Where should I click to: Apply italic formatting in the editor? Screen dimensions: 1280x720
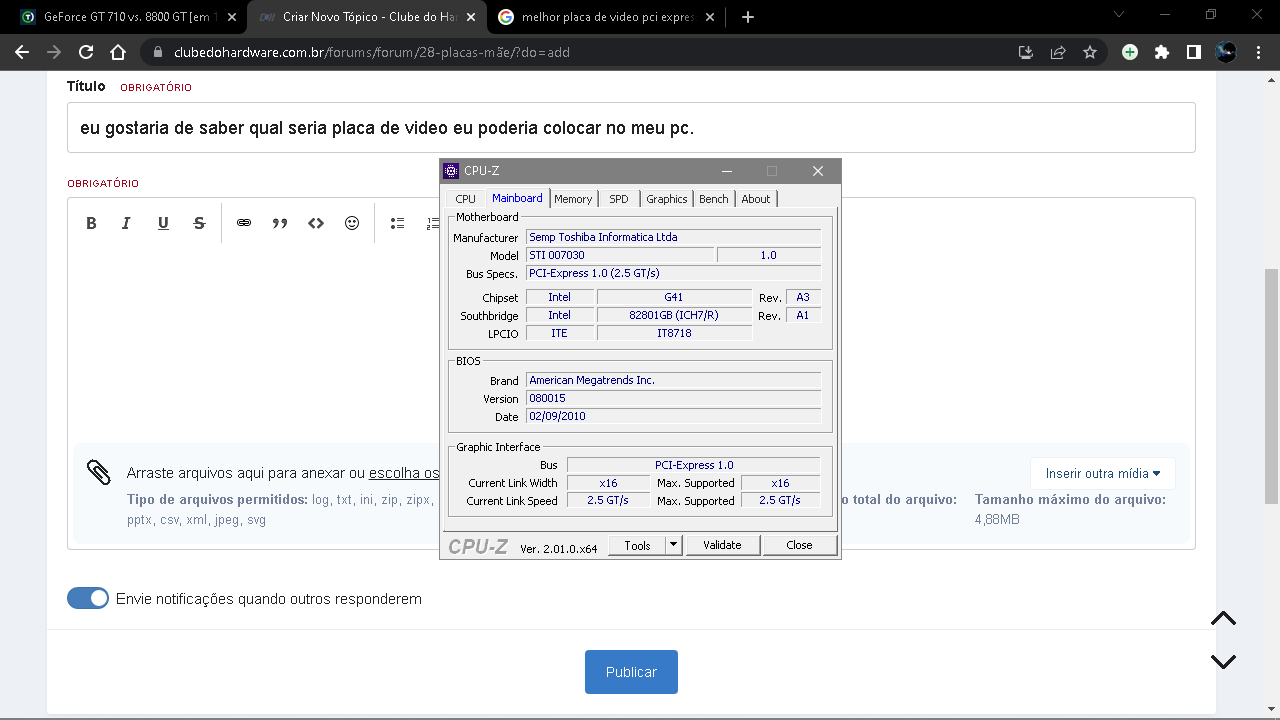(126, 223)
